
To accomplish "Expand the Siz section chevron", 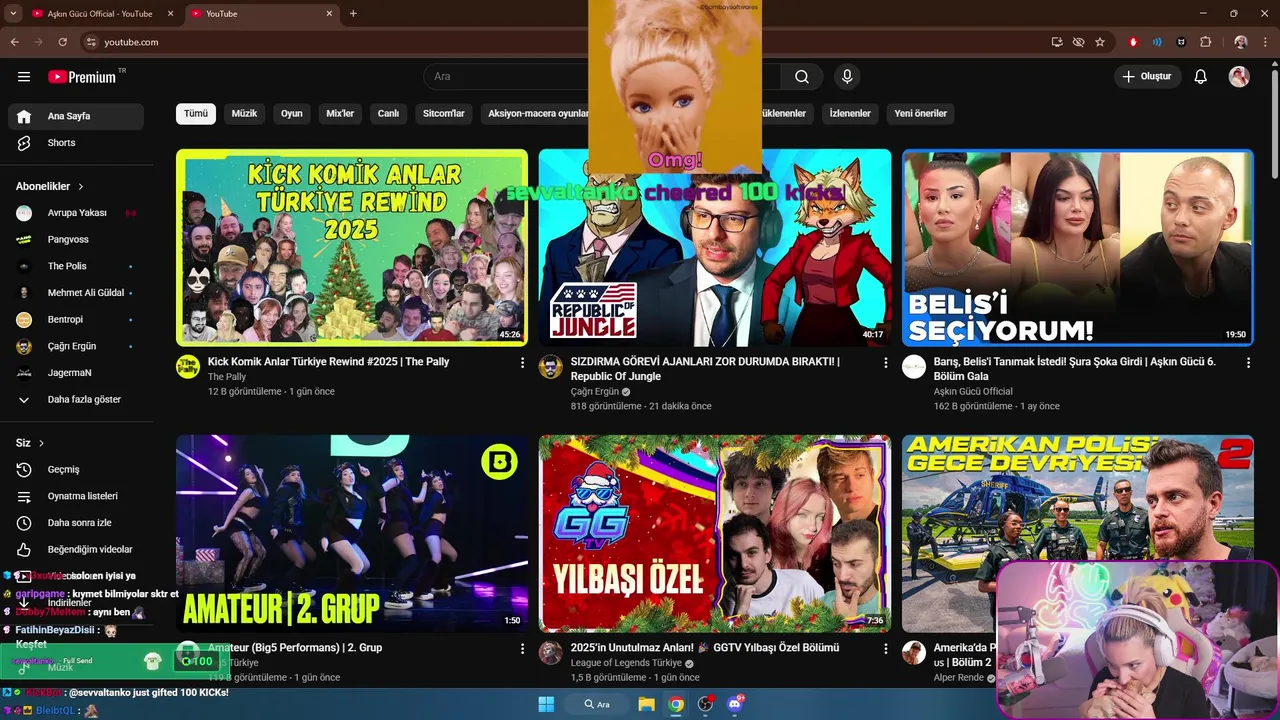I will (x=42, y=443).
